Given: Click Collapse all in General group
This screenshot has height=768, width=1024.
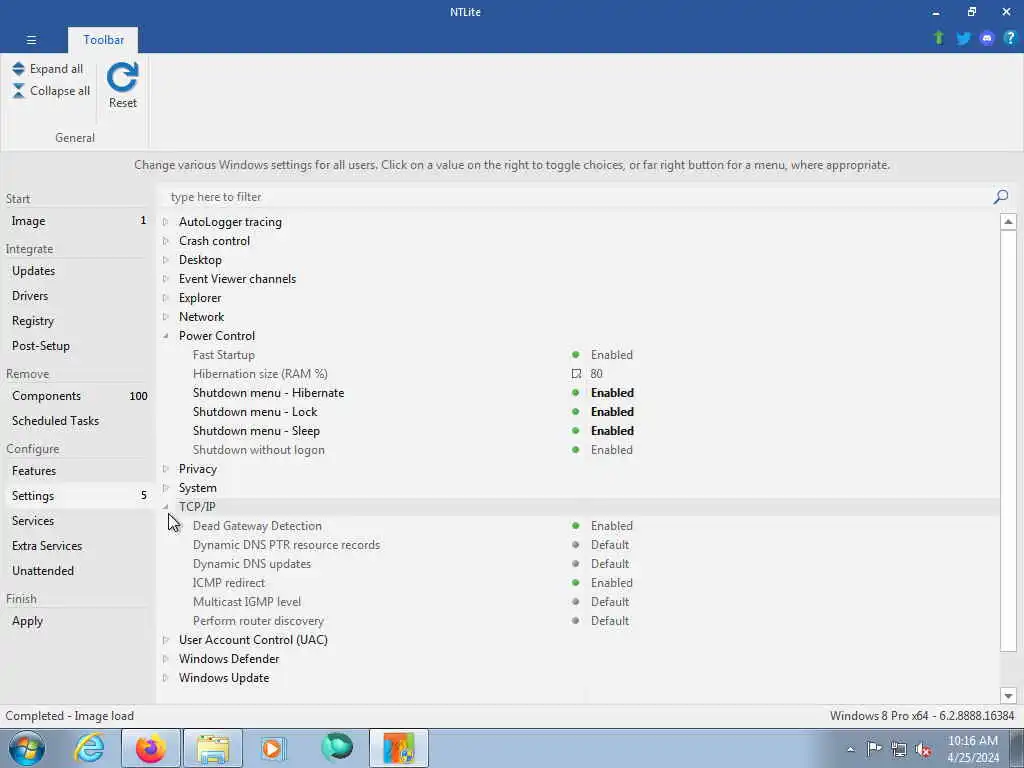Looking at the screenshot, I should pos(51,91).
